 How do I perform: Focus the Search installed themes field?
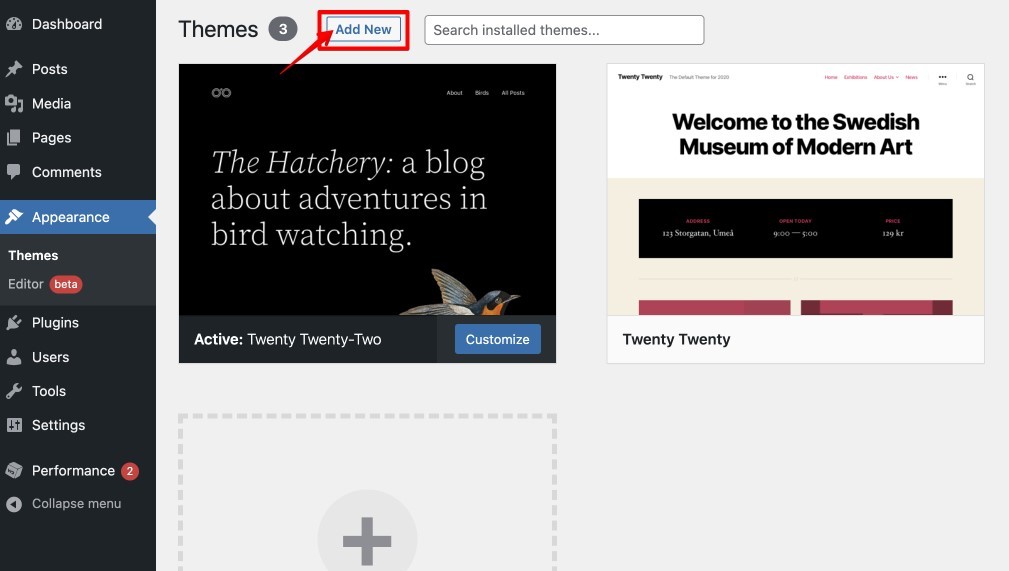(564, 30)
